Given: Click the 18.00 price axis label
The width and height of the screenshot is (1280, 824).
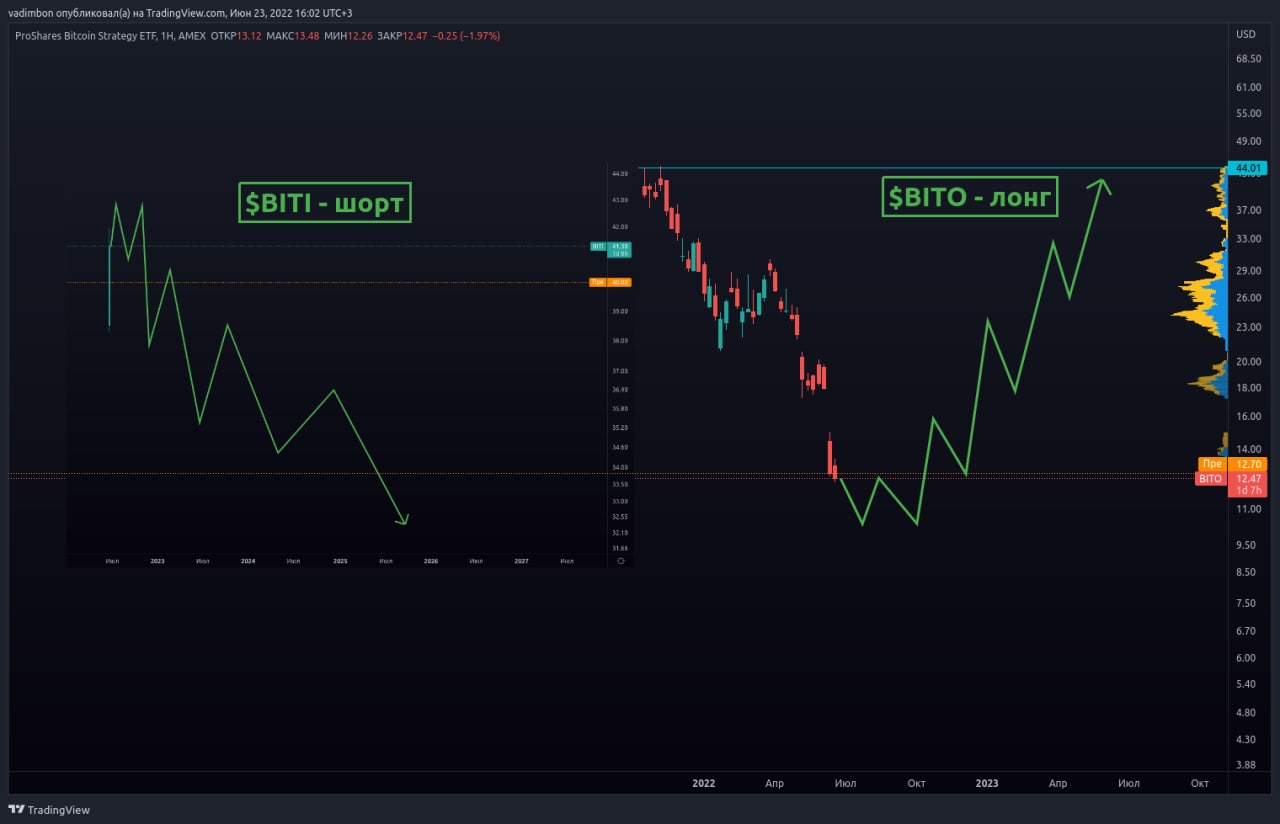Looking at the screenshot, I should point(1250,388).
